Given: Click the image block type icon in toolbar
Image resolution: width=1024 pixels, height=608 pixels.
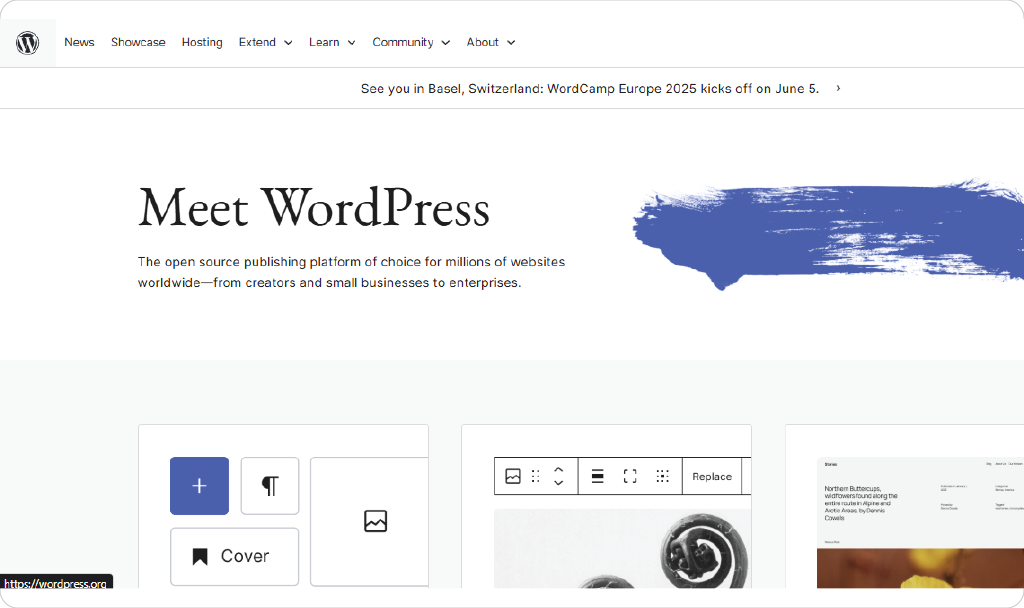Looking at the screenshot, I should tap(513, 476).
